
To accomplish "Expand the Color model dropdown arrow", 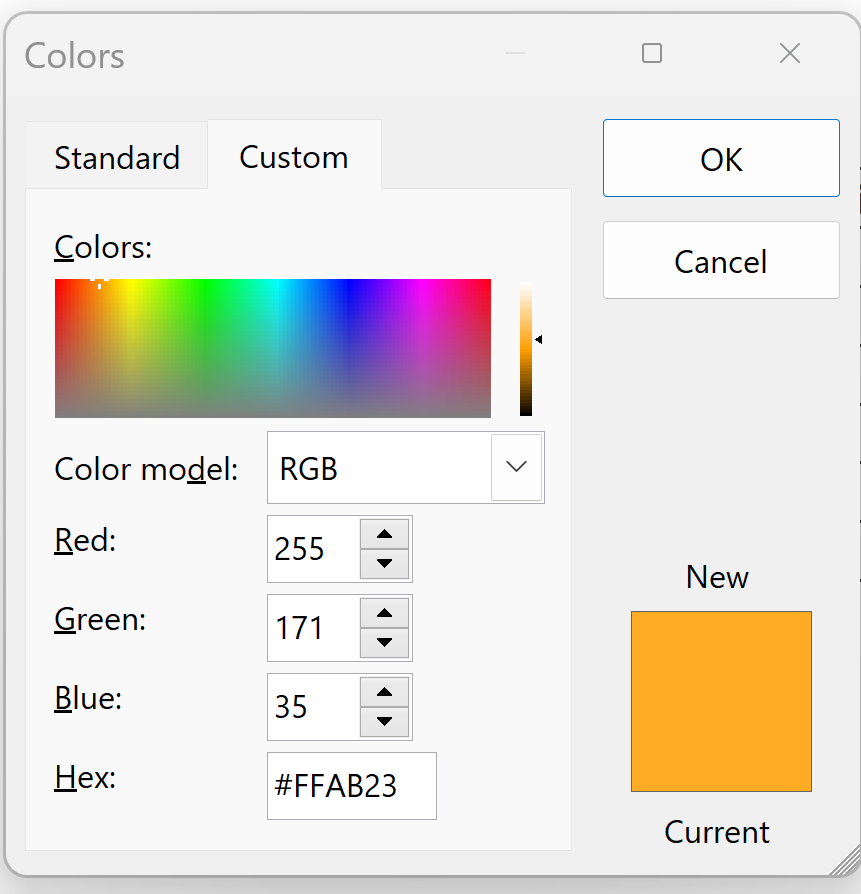I will pos(517,467).
